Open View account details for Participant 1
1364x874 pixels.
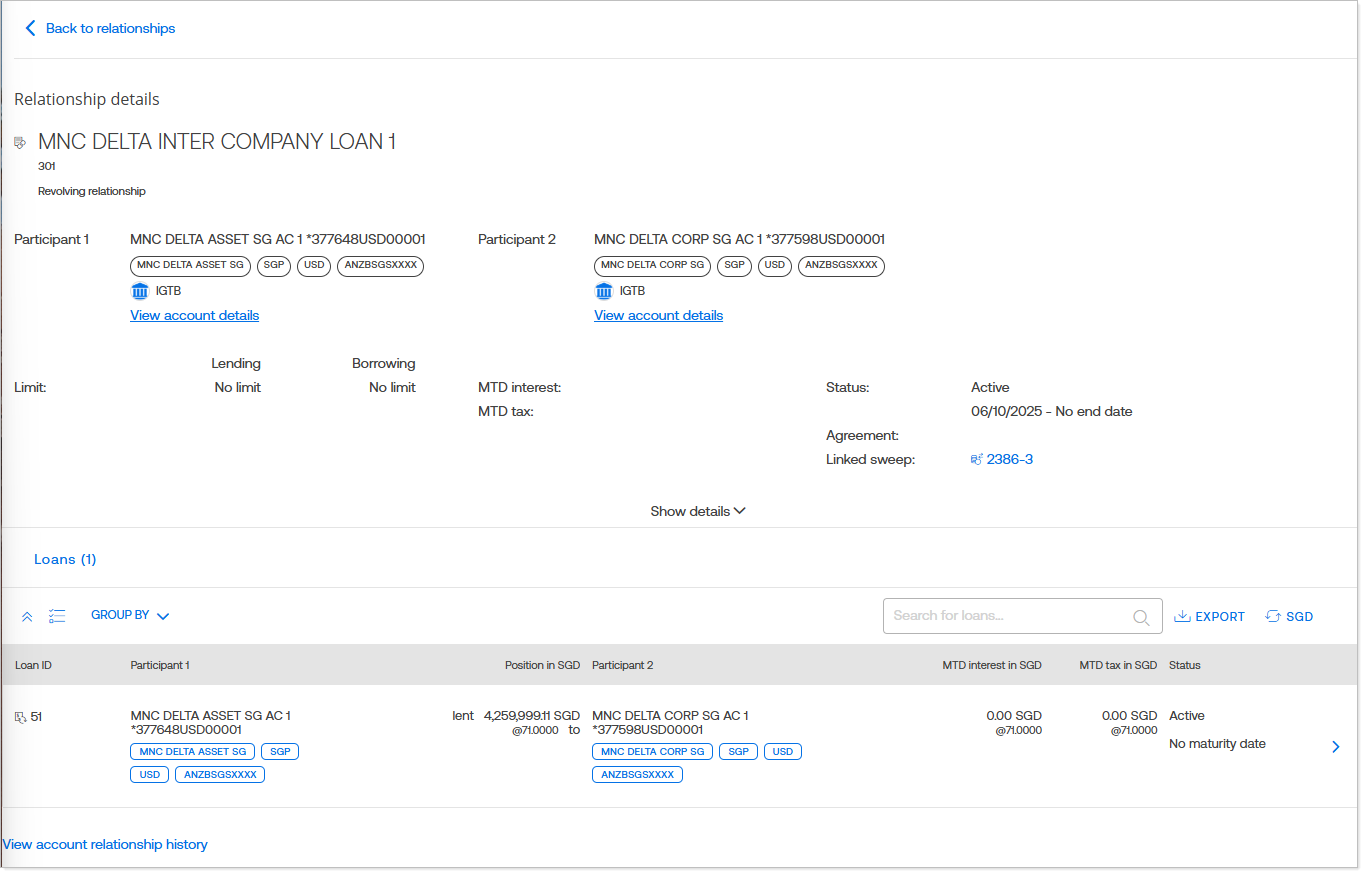194,315
